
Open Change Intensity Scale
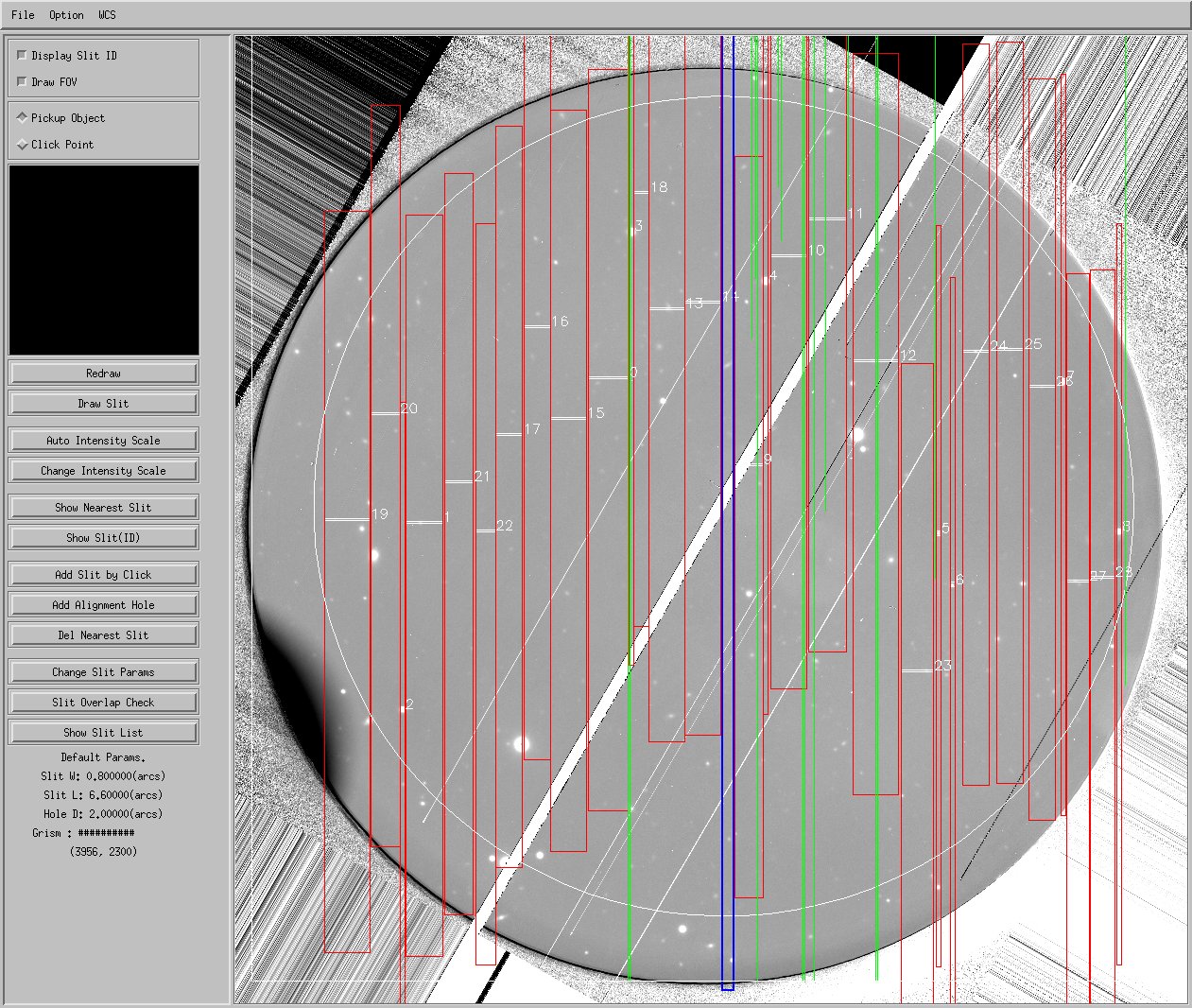103,471
